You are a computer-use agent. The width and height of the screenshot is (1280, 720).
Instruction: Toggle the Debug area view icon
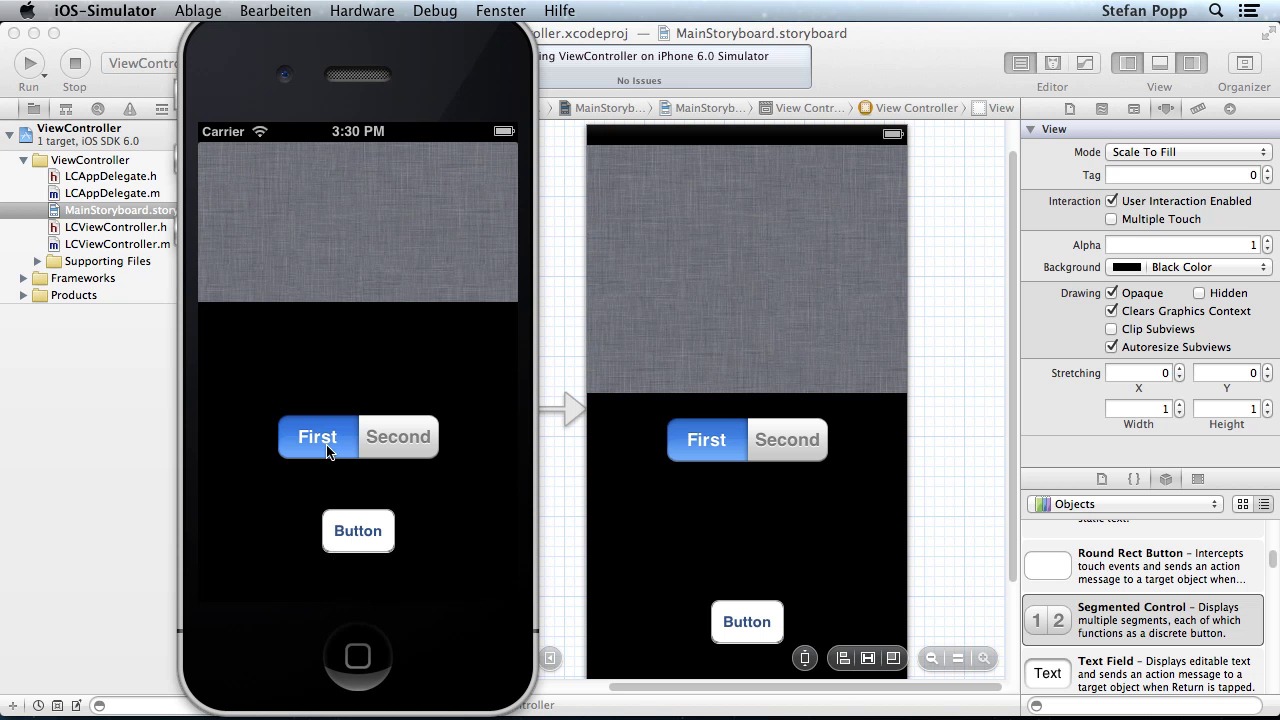click(1160, 63)
